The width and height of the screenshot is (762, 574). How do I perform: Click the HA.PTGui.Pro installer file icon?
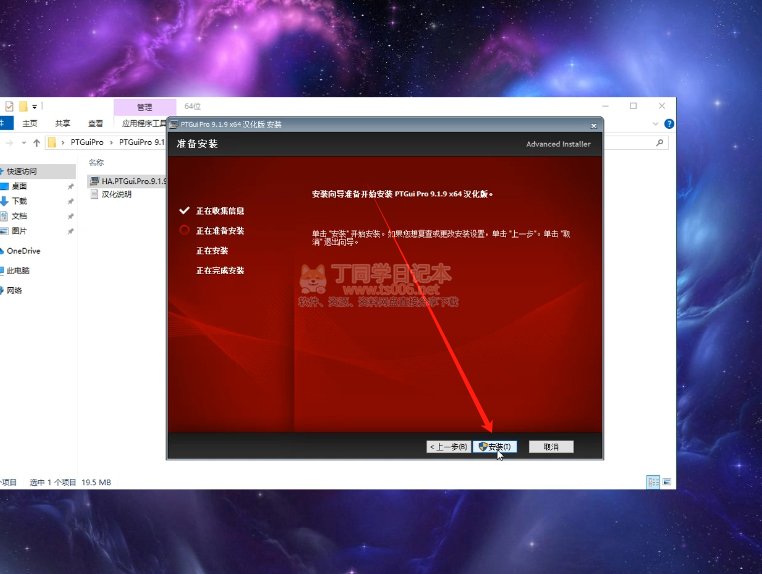[x=94, y=181]
